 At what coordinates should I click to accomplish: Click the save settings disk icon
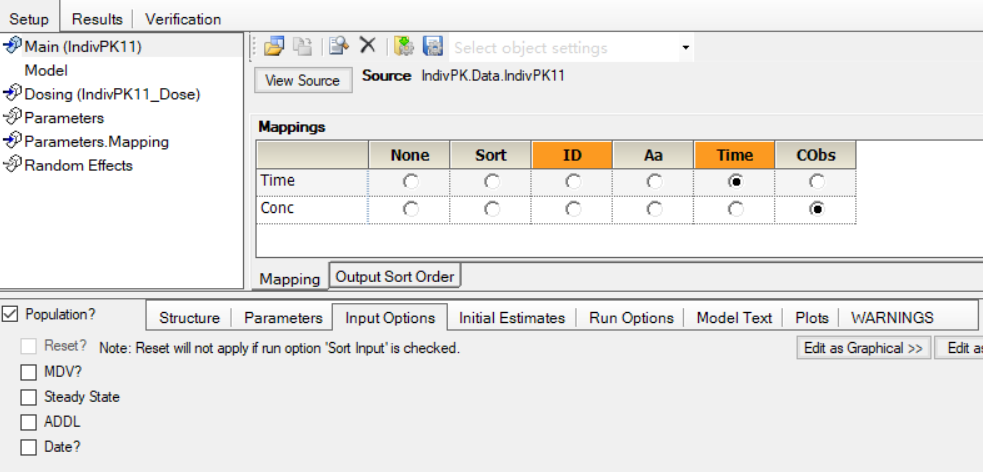[433, 46]
